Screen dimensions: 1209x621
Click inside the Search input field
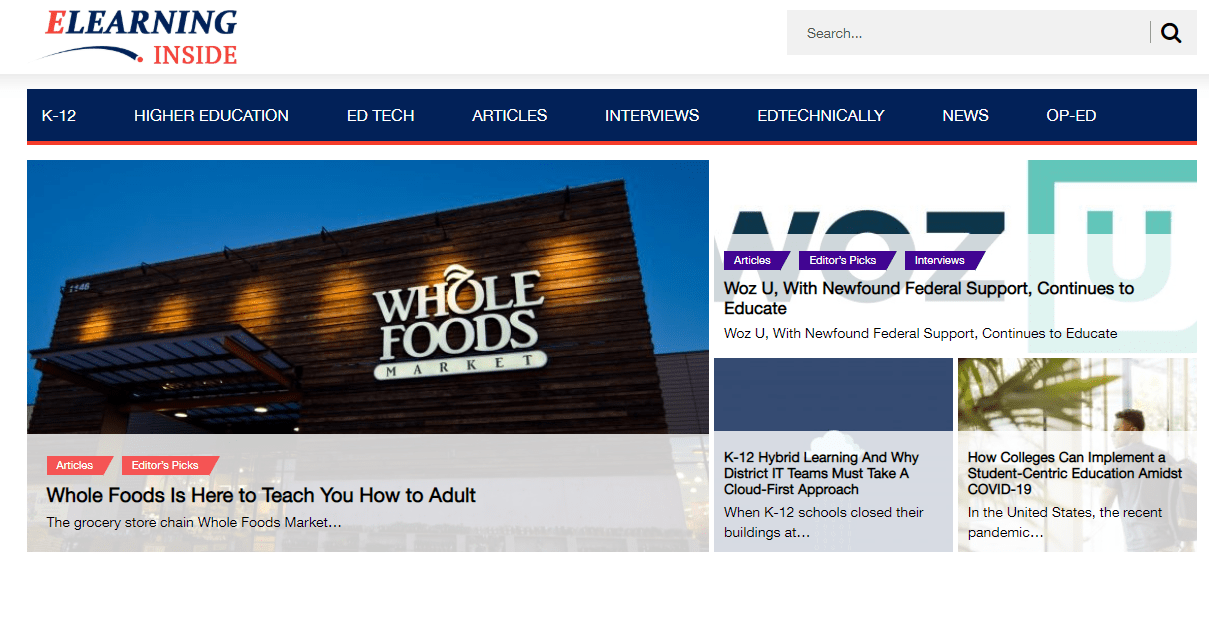[960, 32]
